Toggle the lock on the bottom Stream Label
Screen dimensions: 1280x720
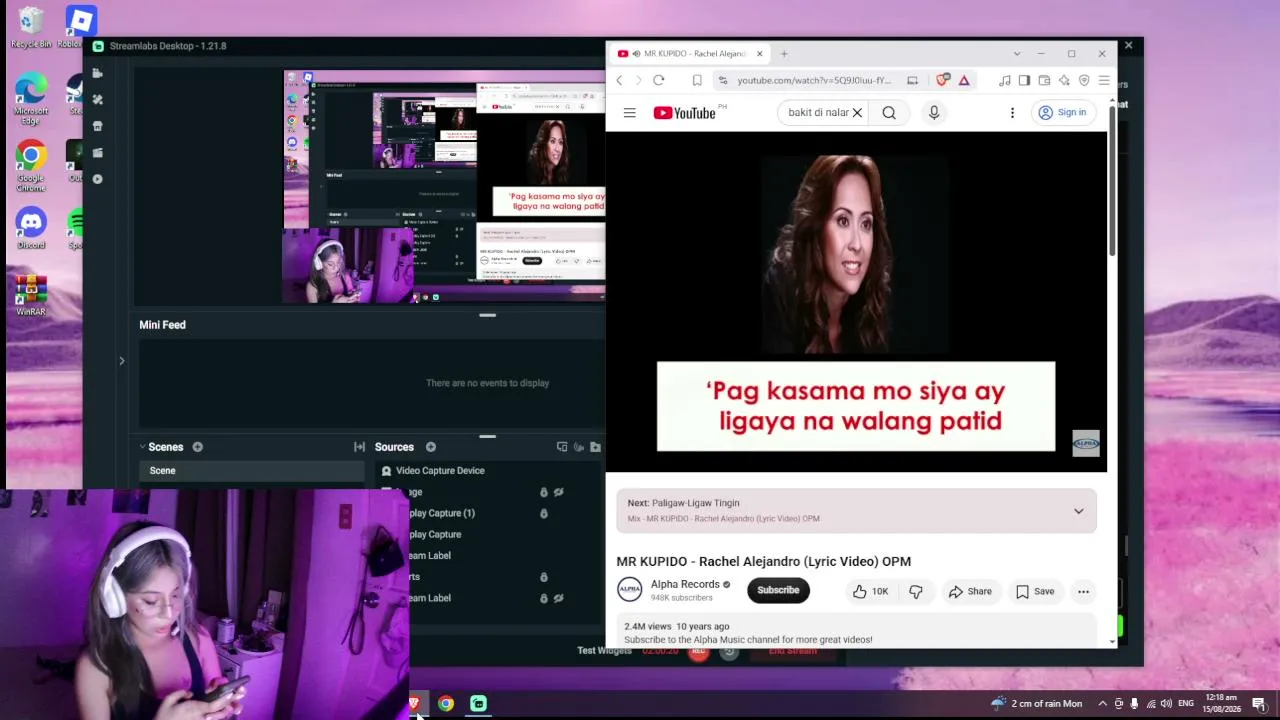(544, 598)
